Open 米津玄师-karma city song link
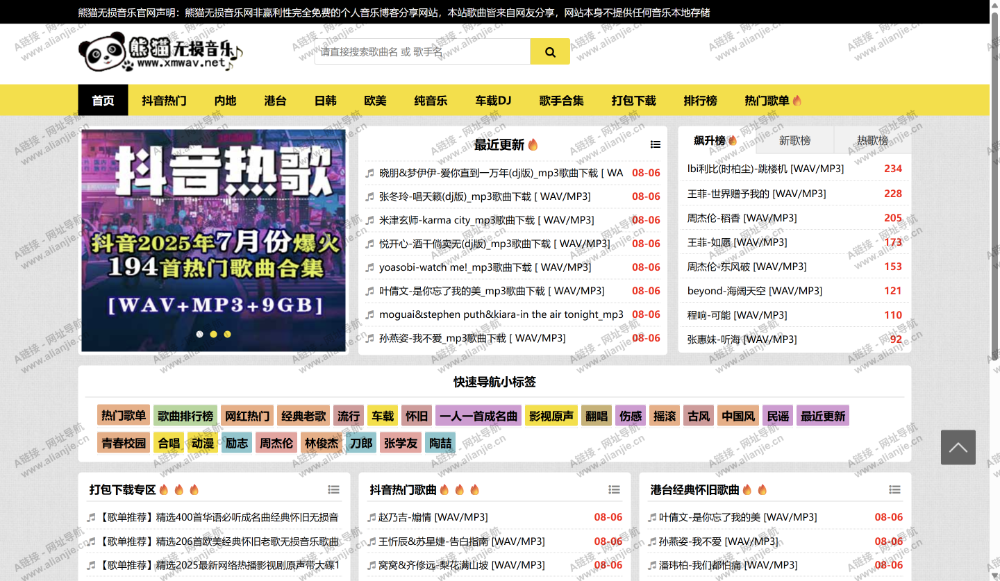 coord(487,220)
